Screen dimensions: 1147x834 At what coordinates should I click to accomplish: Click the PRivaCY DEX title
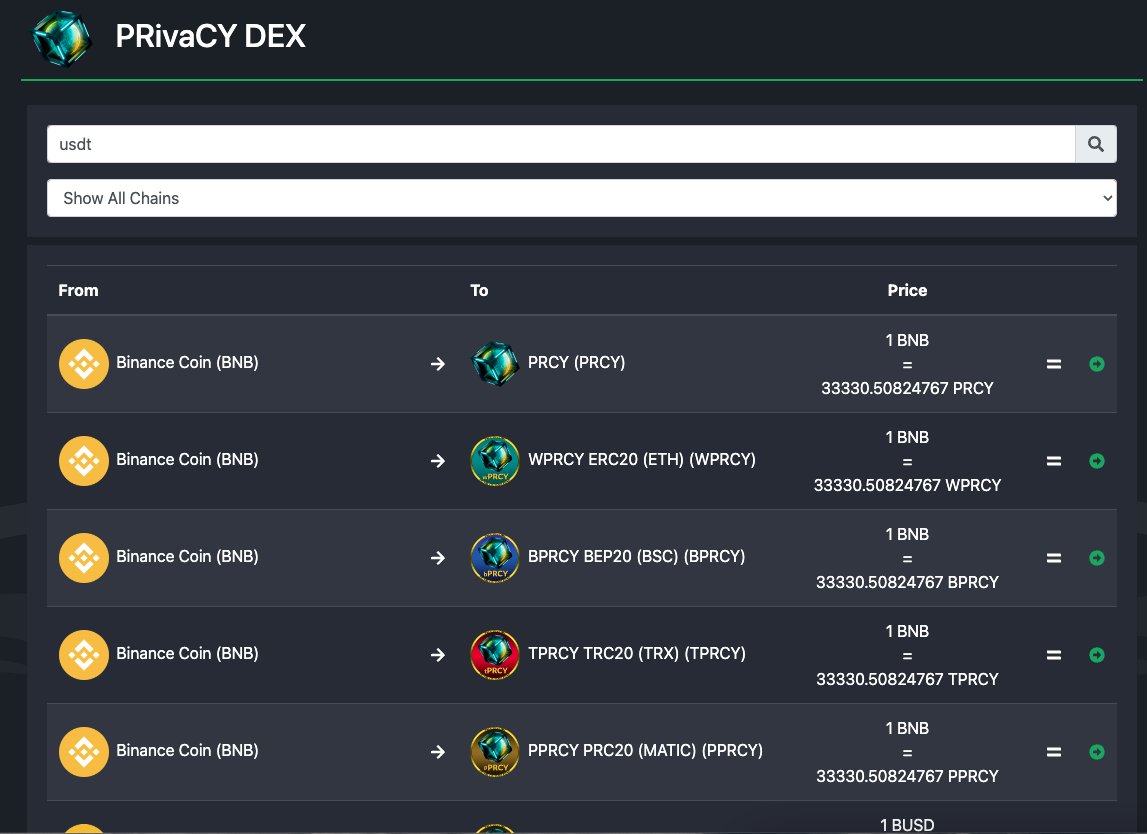[x=211, y=36]
